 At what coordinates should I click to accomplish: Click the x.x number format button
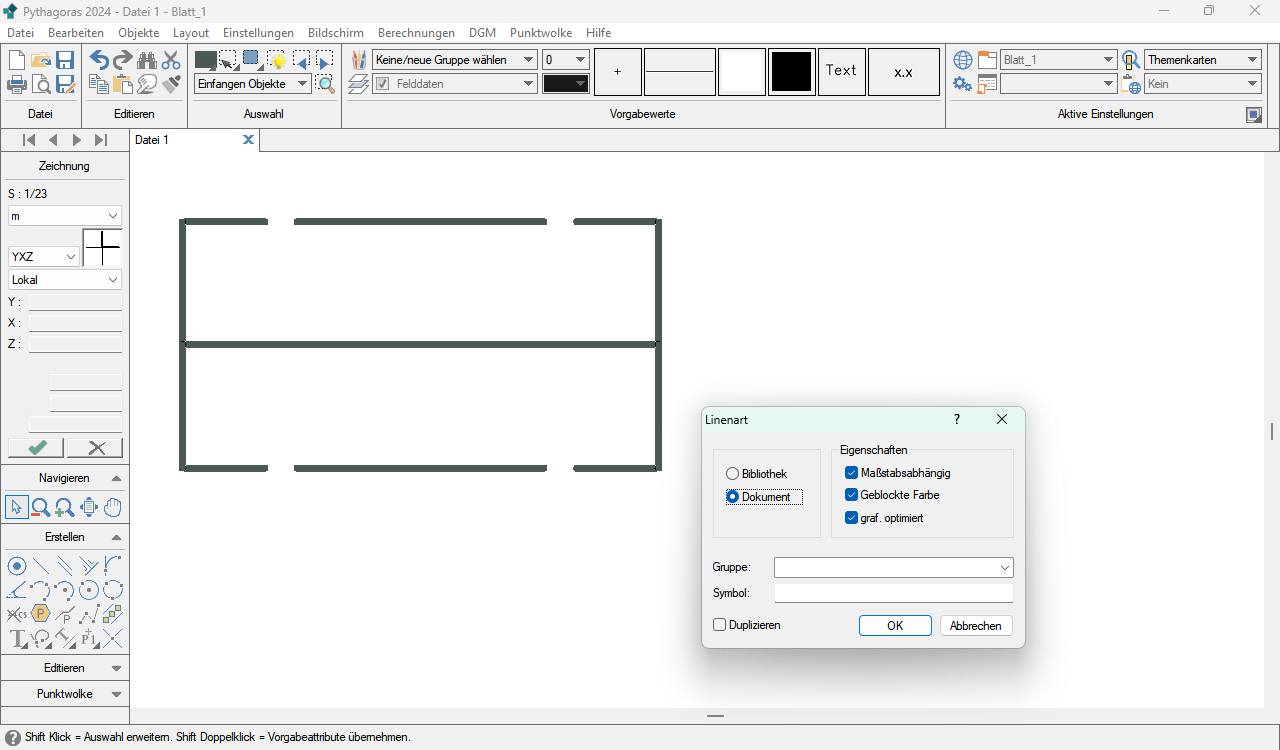coord(904,72)
